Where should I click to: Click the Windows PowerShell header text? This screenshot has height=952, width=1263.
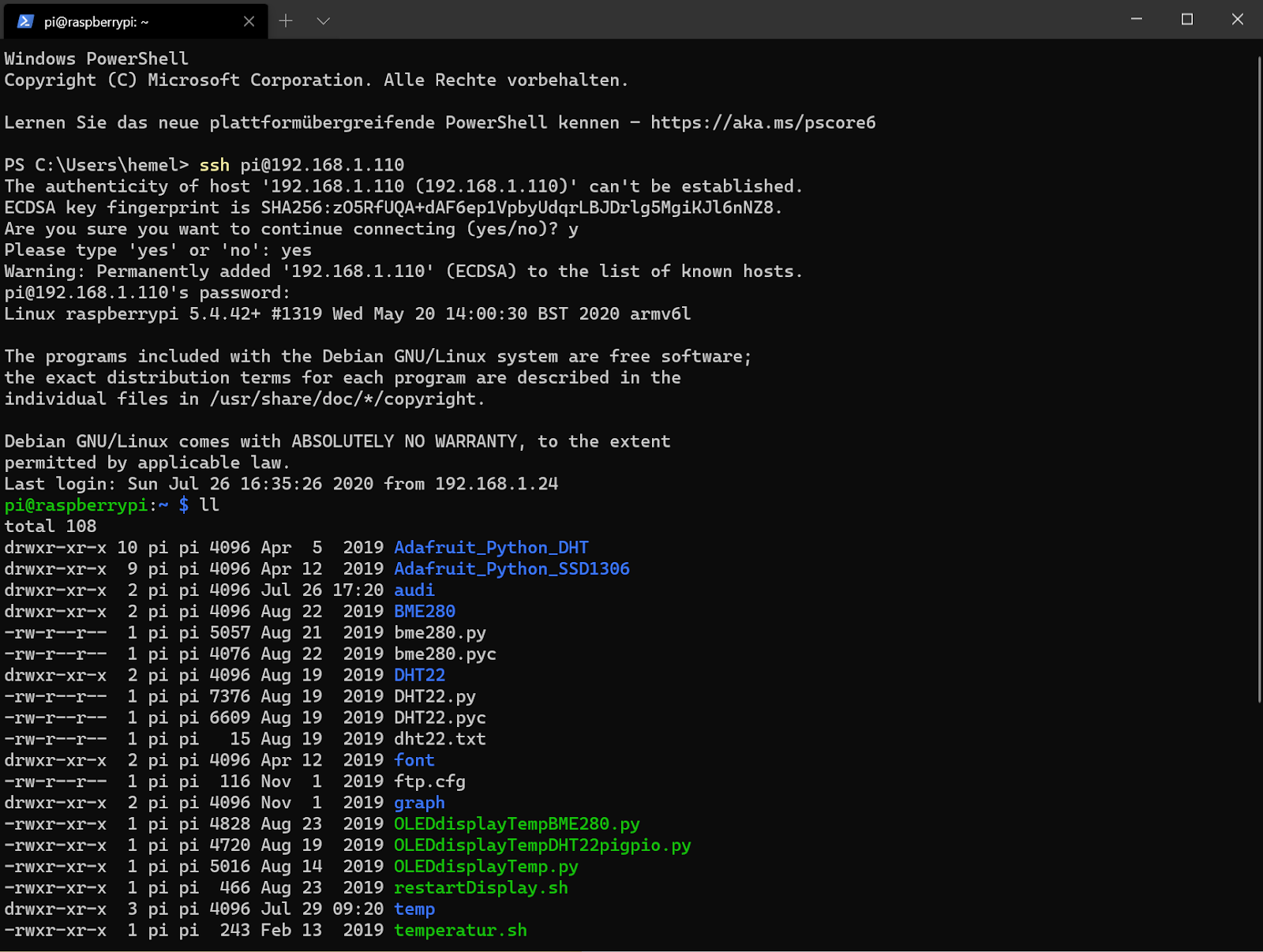click(x=96, y=59)
